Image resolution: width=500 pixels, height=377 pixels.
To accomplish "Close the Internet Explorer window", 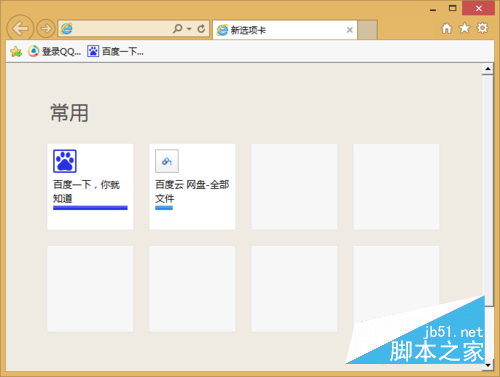I will click(x=479, y=8).
